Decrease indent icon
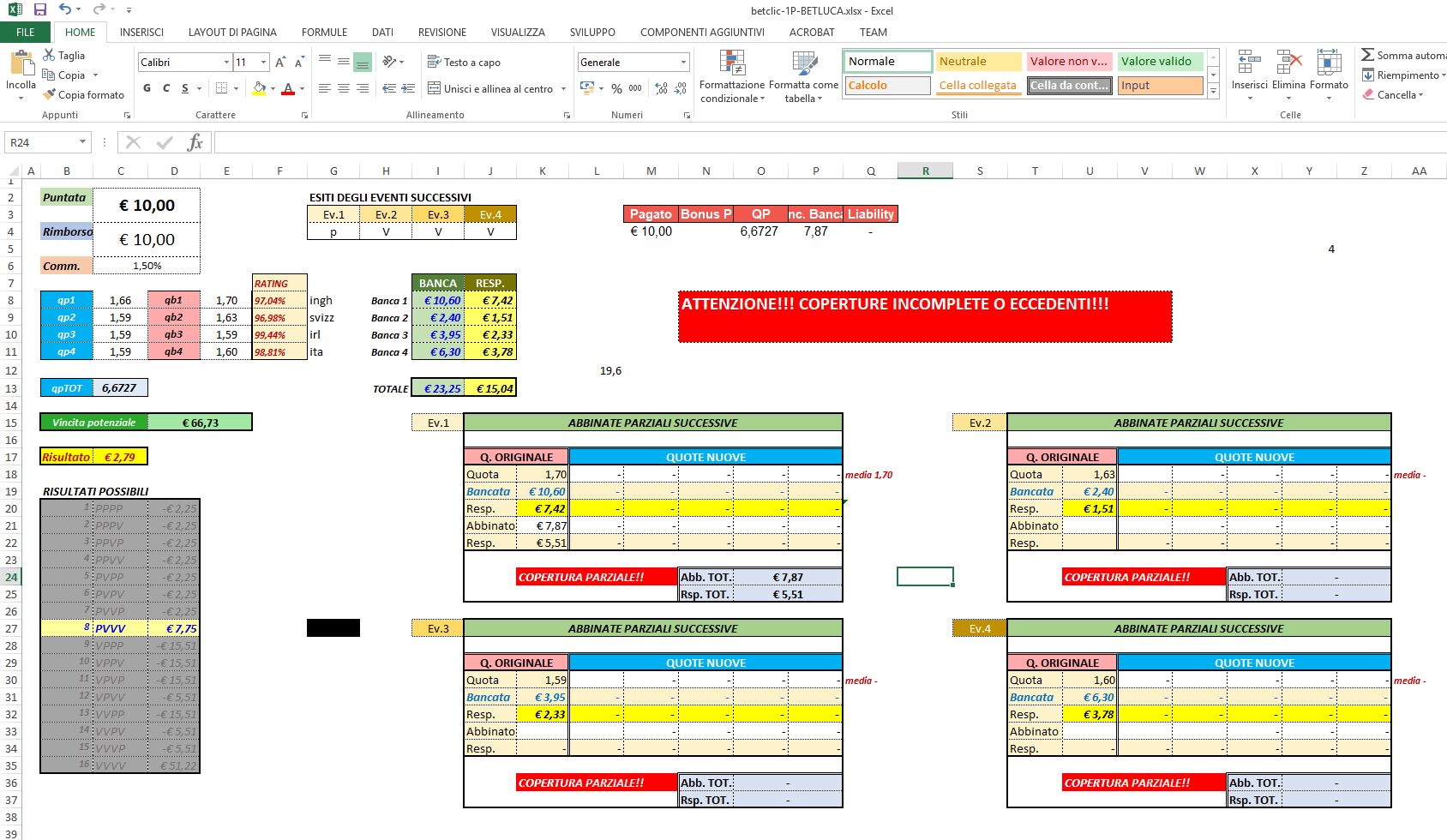Image resolution: width=1447 pixels, height=840 pixels. coord(389,87)
